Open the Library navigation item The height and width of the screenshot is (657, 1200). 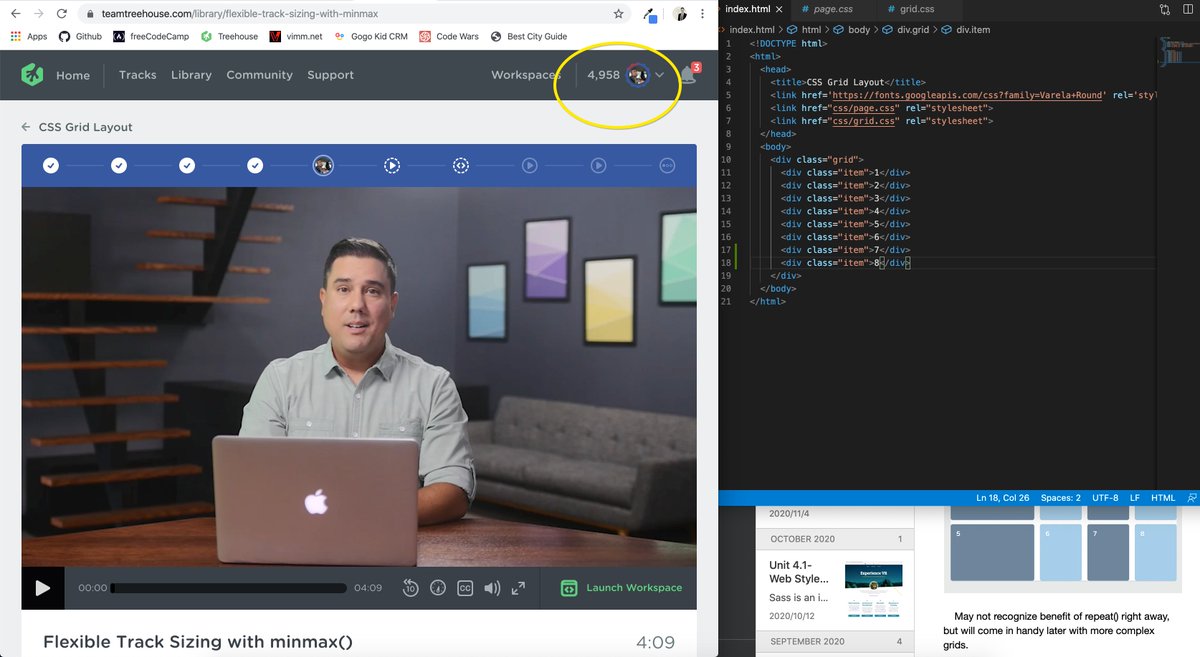pyautogui.click(x=191, y=75)
